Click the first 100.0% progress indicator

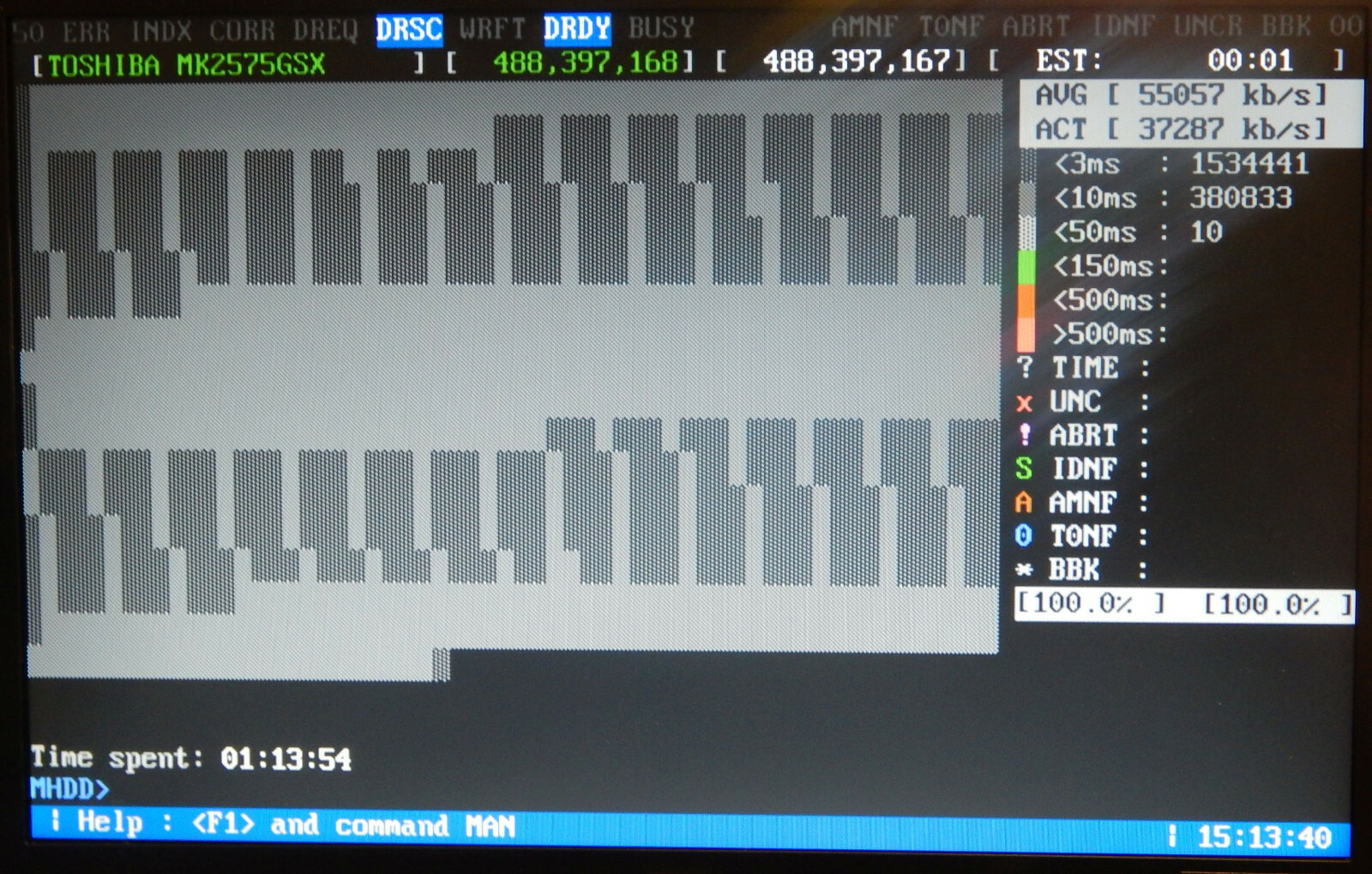point(1091,604)
